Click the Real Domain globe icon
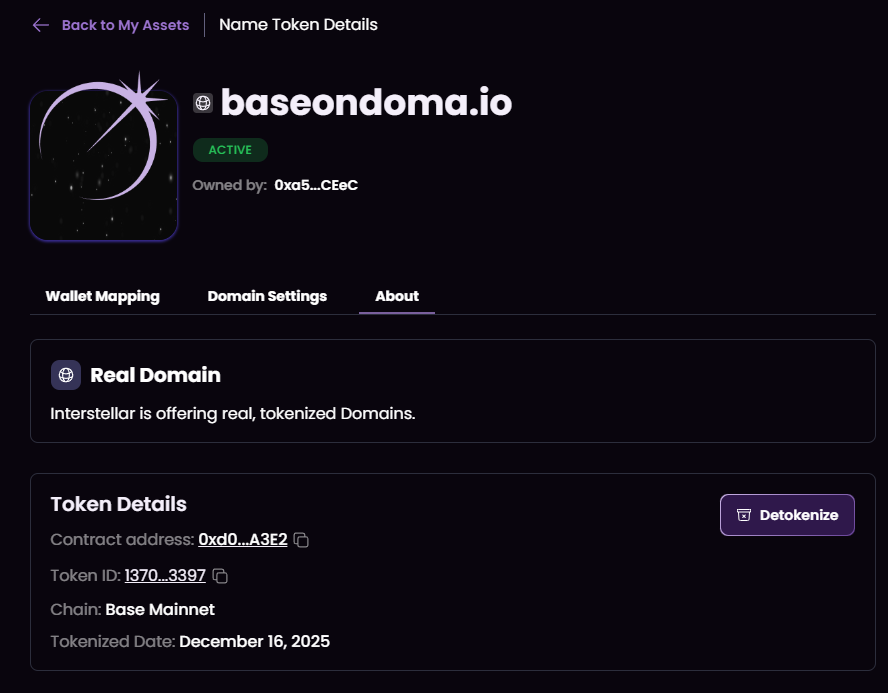 coord(66,375)
